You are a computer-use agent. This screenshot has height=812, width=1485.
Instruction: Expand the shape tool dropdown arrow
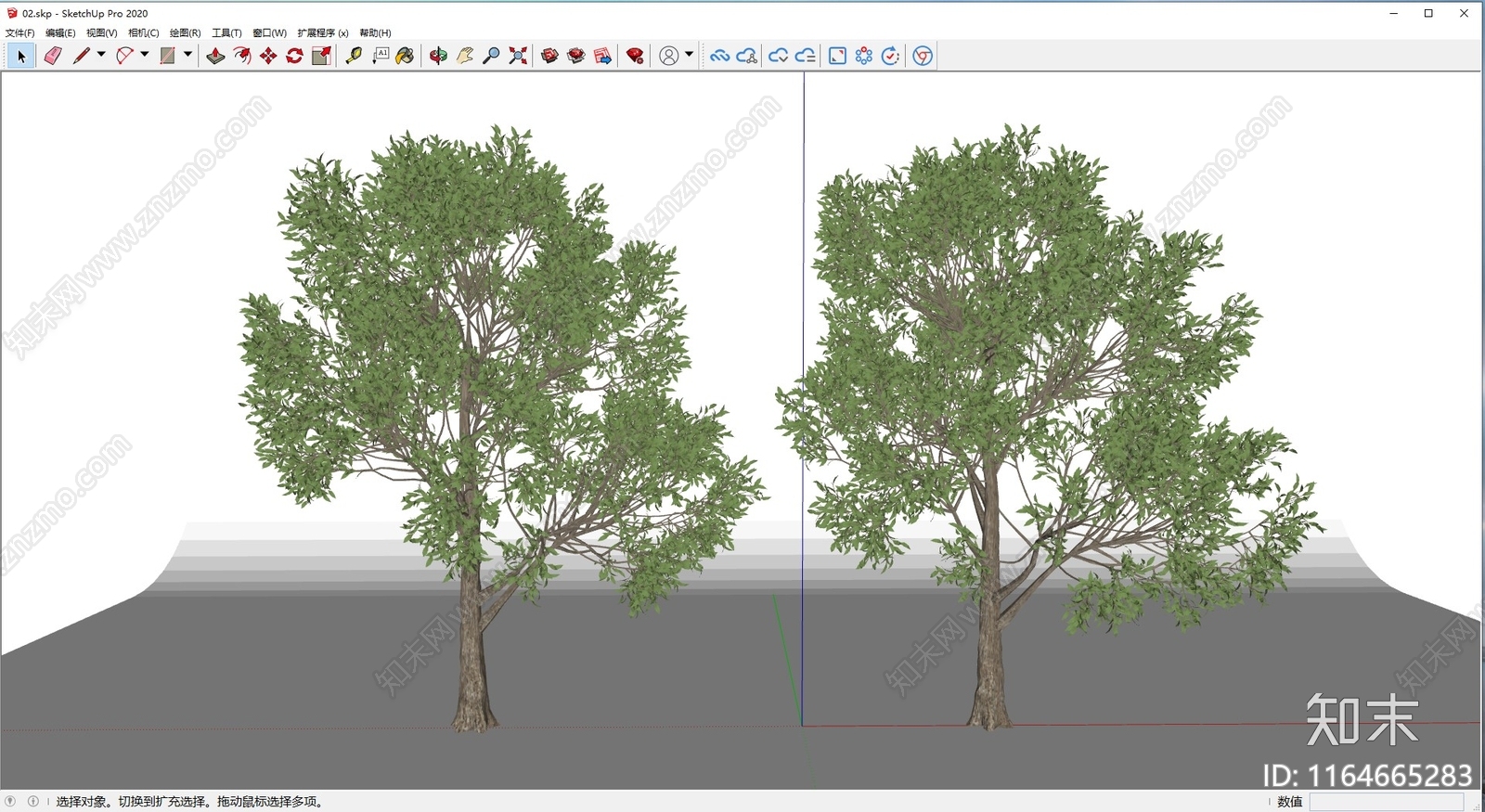coord(187,55)
